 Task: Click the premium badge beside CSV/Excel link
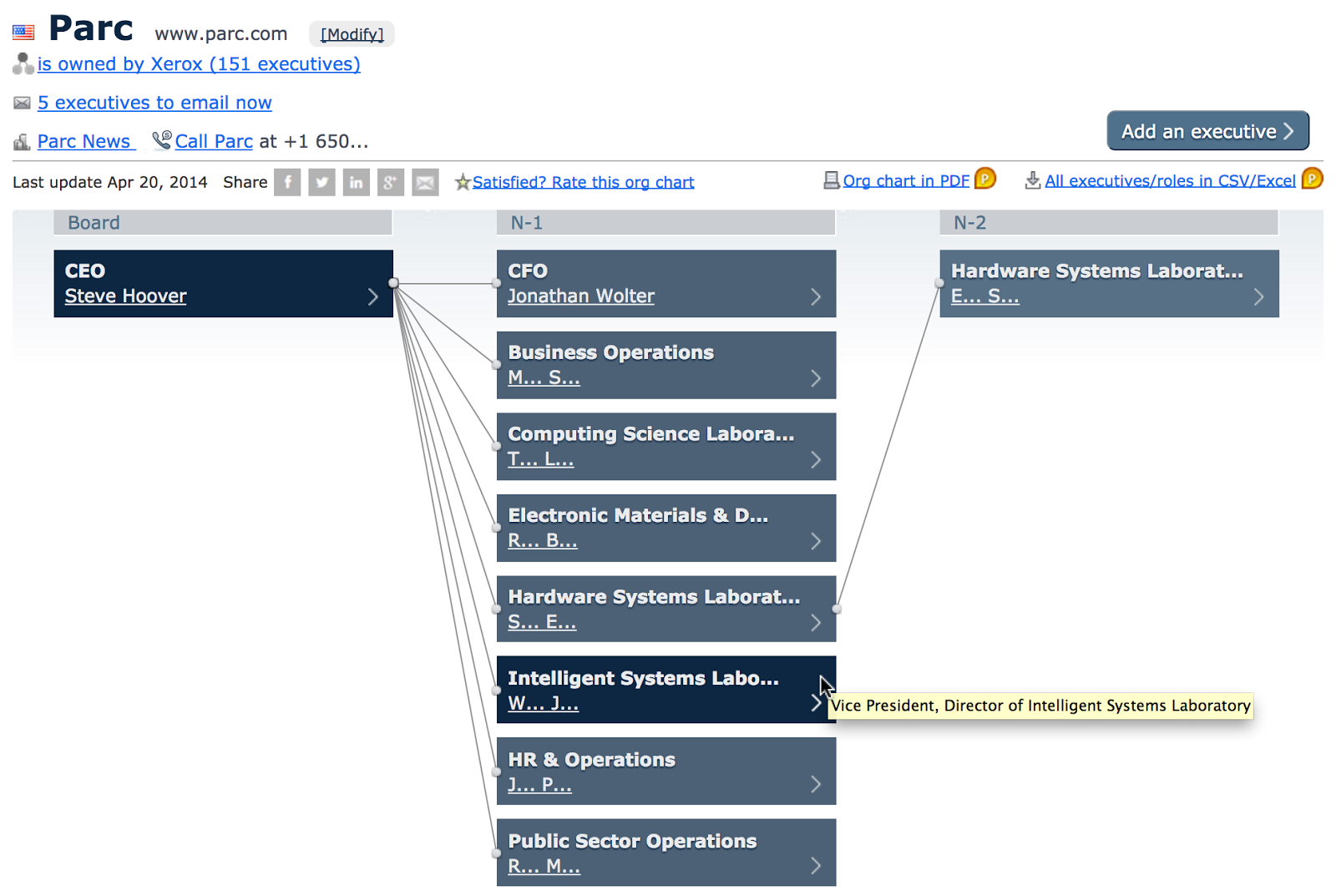point(1313,179)
